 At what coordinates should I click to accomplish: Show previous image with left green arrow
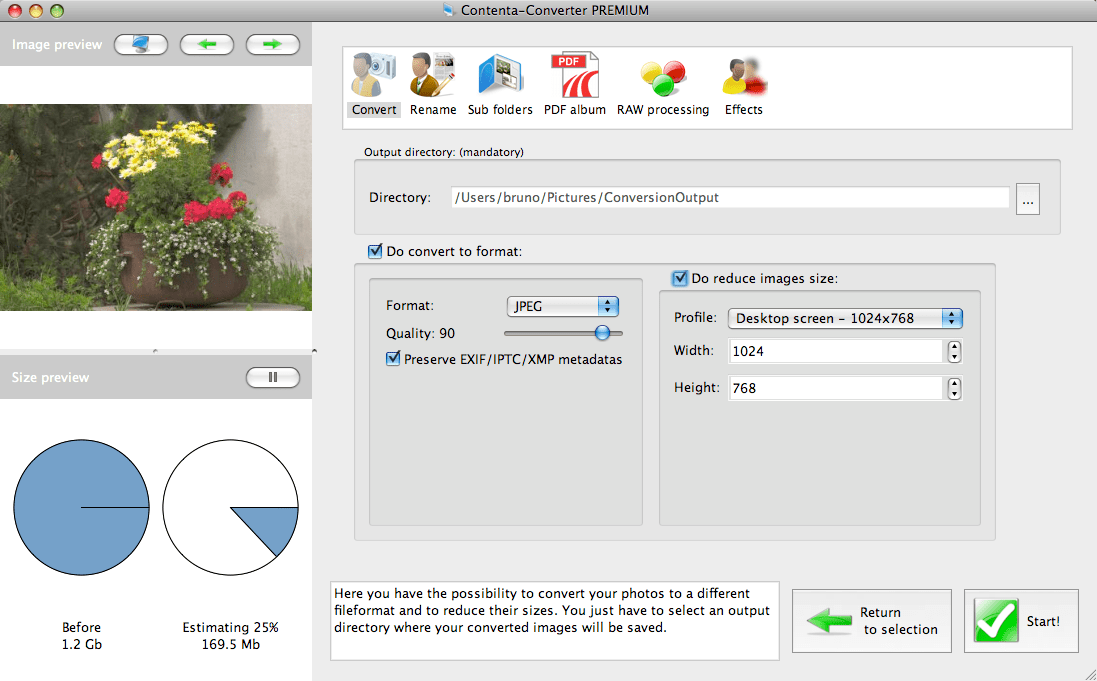206,45
